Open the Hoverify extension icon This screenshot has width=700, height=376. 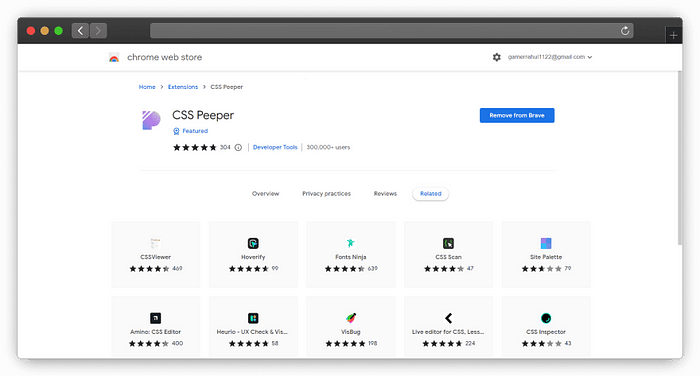pos(253,243)
